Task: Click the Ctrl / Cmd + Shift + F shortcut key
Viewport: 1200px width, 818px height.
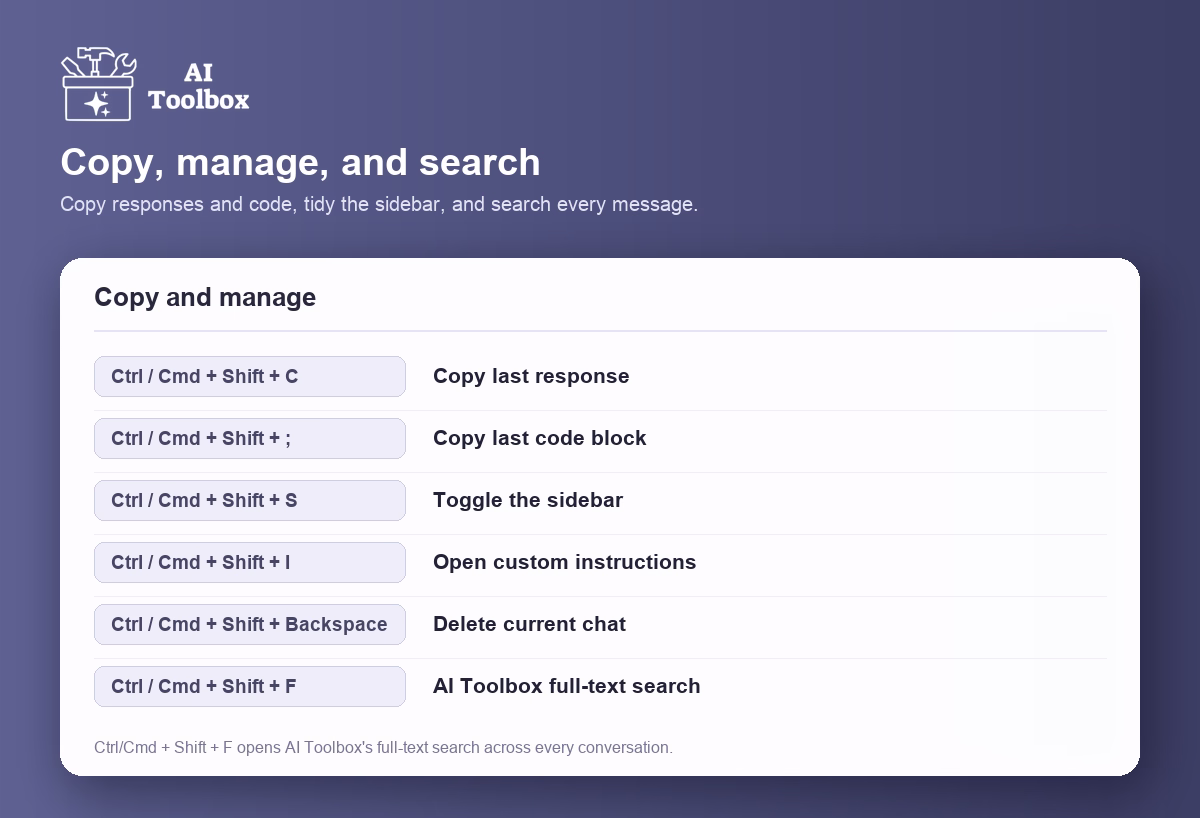Action: click(x=250, y=686)
